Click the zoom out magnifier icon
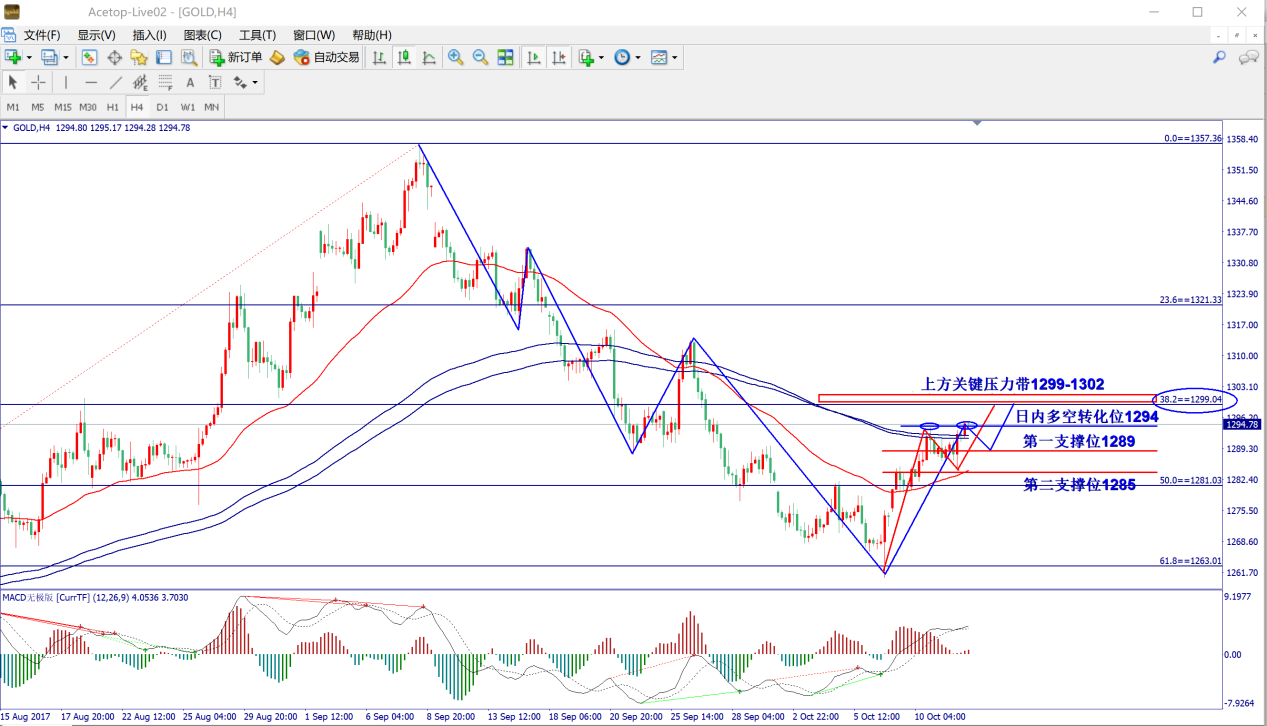This screenshot has height=726, width=1267. [x=480, y=58]
